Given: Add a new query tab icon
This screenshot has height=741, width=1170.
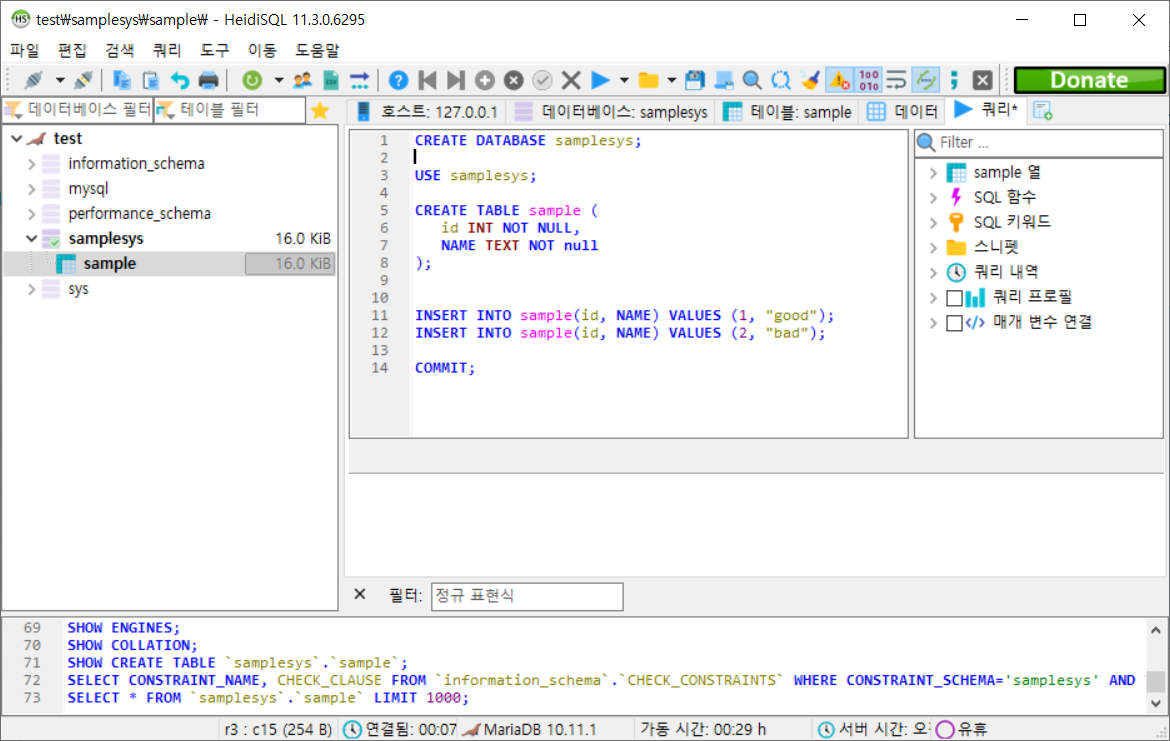Looking at the screenshot, I should (1042, 110).
